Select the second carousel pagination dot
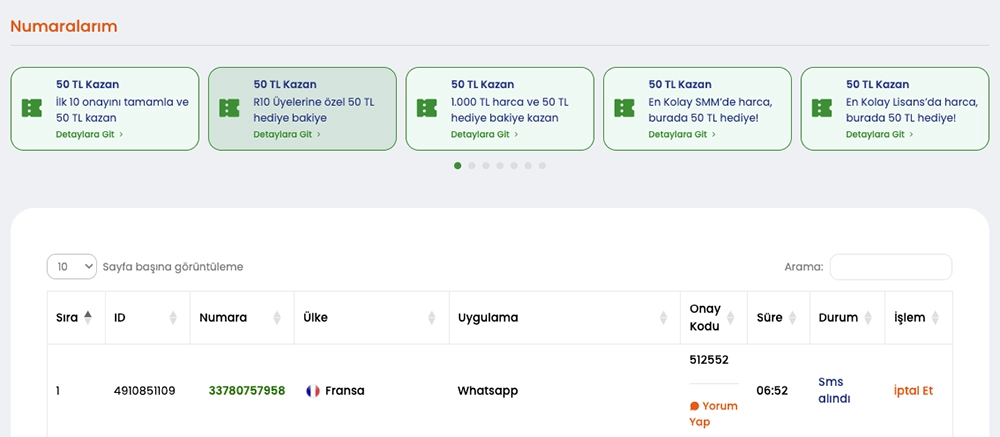The height and width of the screenshot is (437, 1000). pos(472,166)
